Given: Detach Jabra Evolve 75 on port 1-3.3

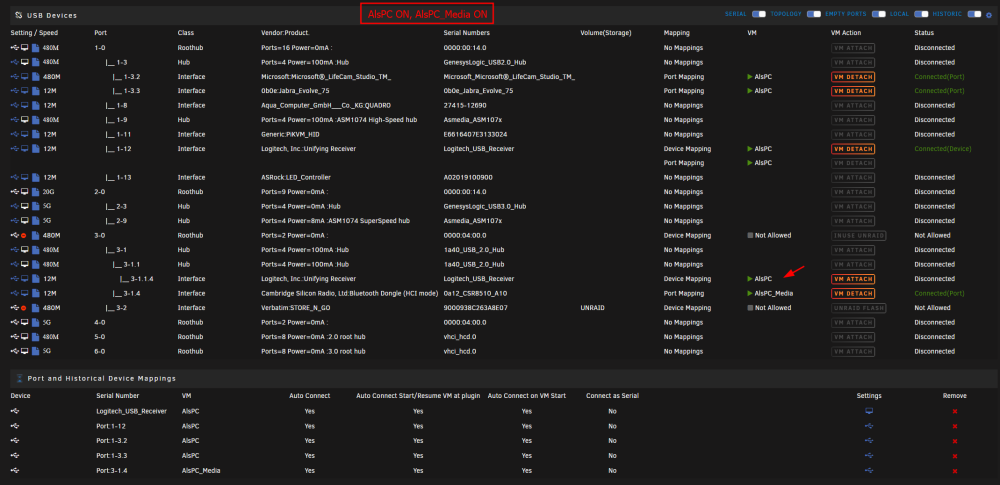Looking at the screenshot, I should [853, 91].
